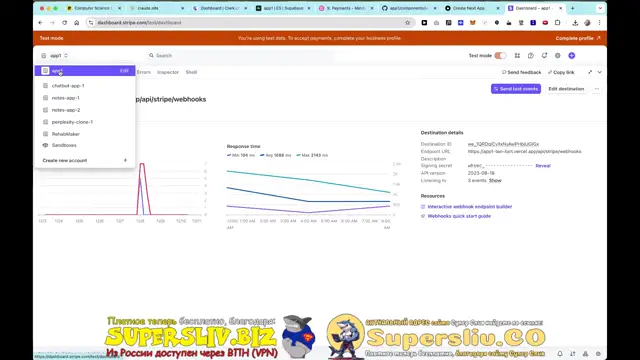The image size is (640, 360).
Task: Collapse workbench with chevron down
Action: pos(600,72)
